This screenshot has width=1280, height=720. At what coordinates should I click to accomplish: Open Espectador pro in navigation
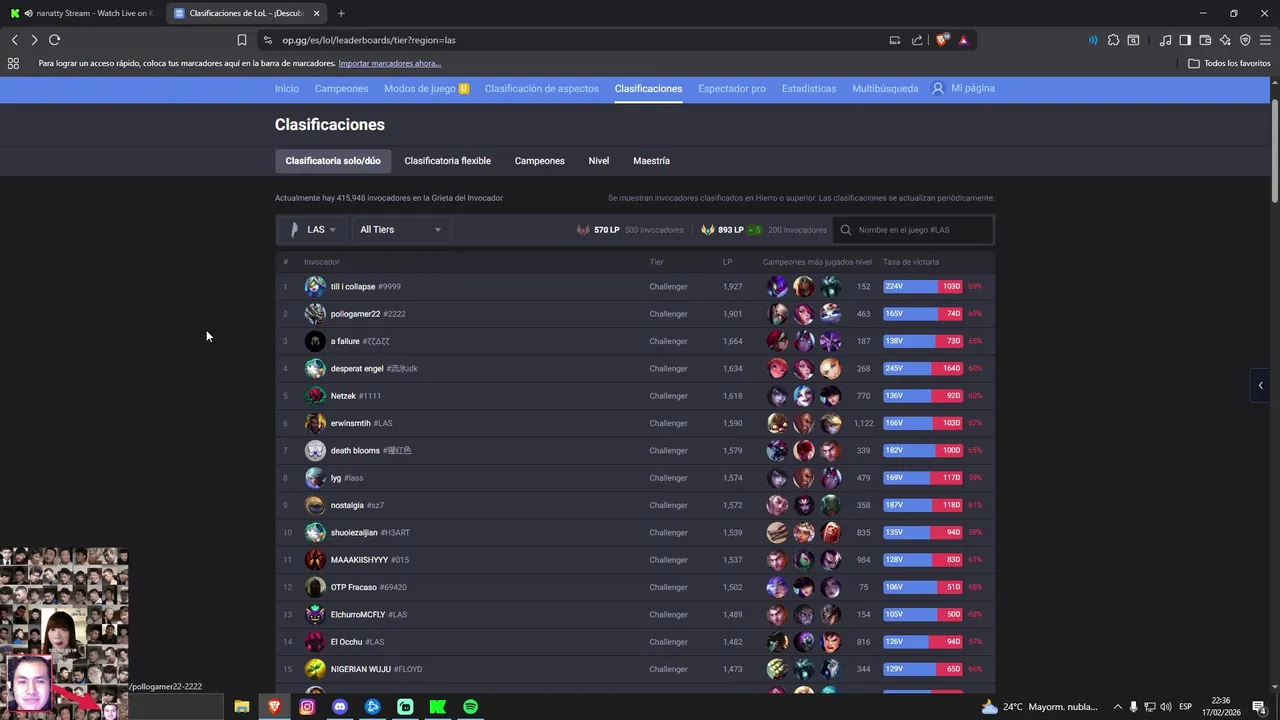click(732, 88)
